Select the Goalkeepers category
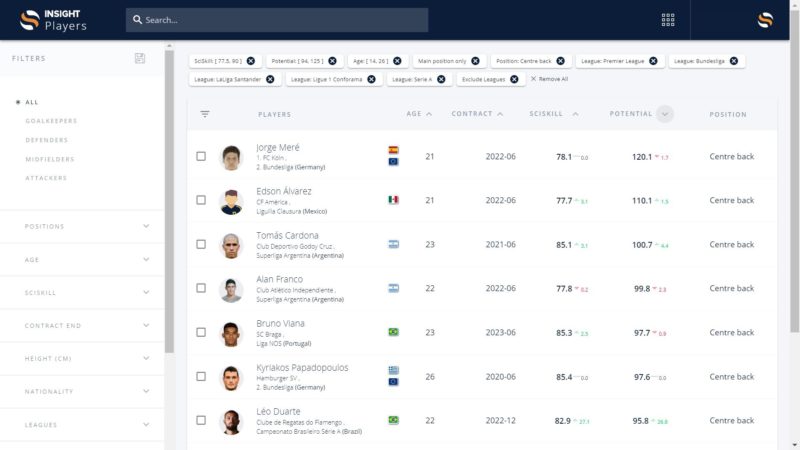800x450 pixels. pos(51,121)
